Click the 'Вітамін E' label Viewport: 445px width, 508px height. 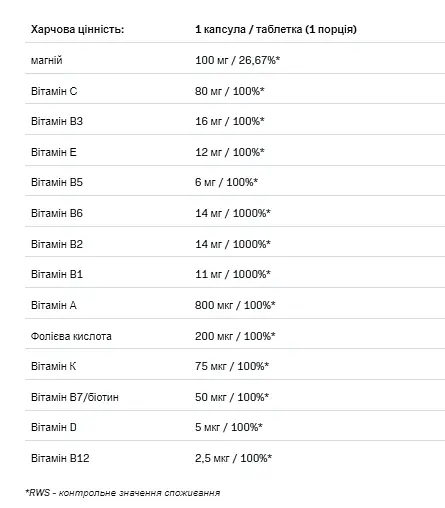coord(54,152)
